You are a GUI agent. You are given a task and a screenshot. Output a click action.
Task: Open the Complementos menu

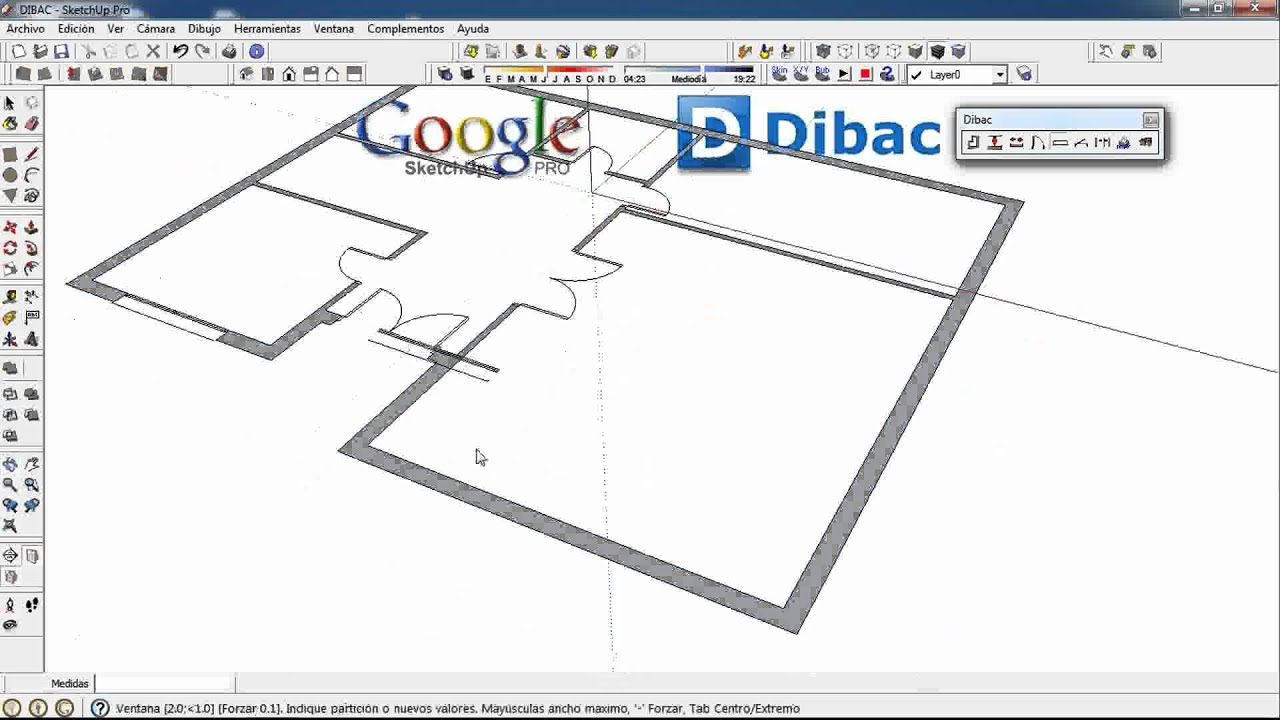pos(406,29)
